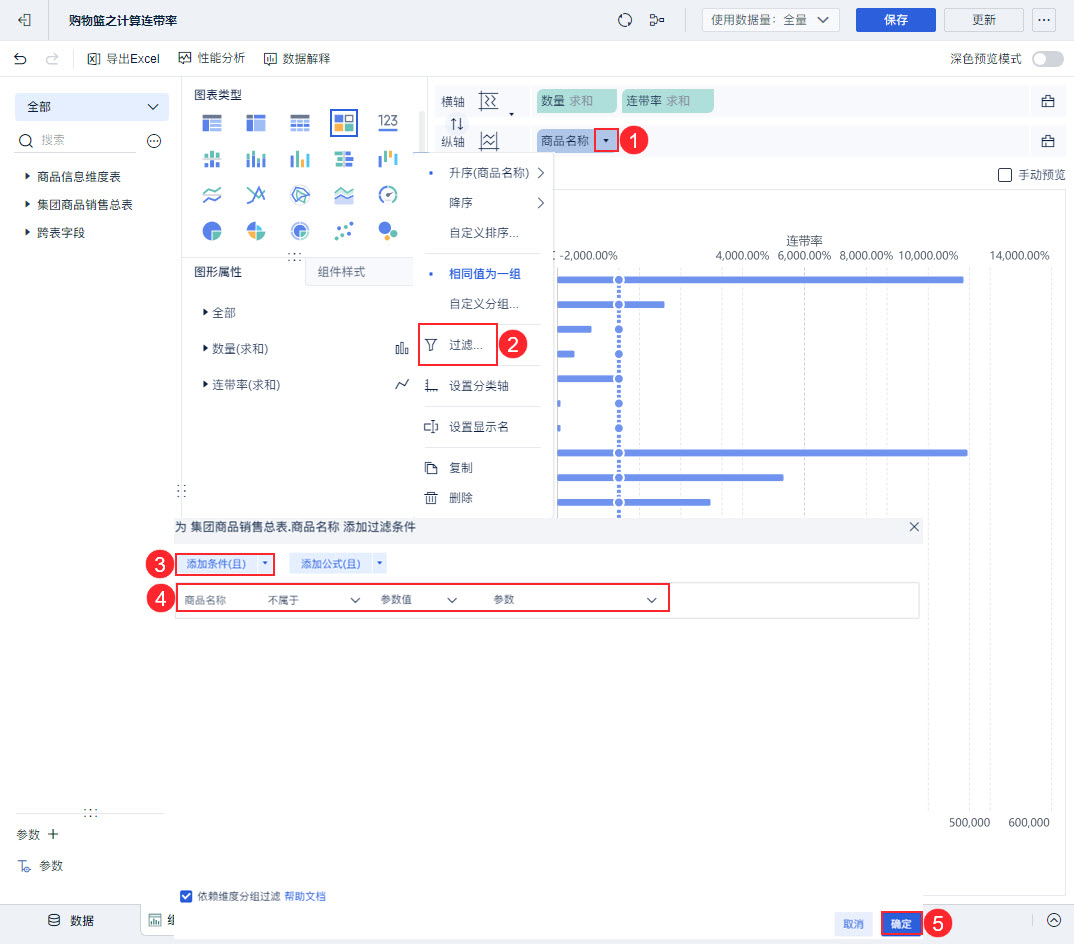Open the 参数值 type dropdown

pos(419,600)
